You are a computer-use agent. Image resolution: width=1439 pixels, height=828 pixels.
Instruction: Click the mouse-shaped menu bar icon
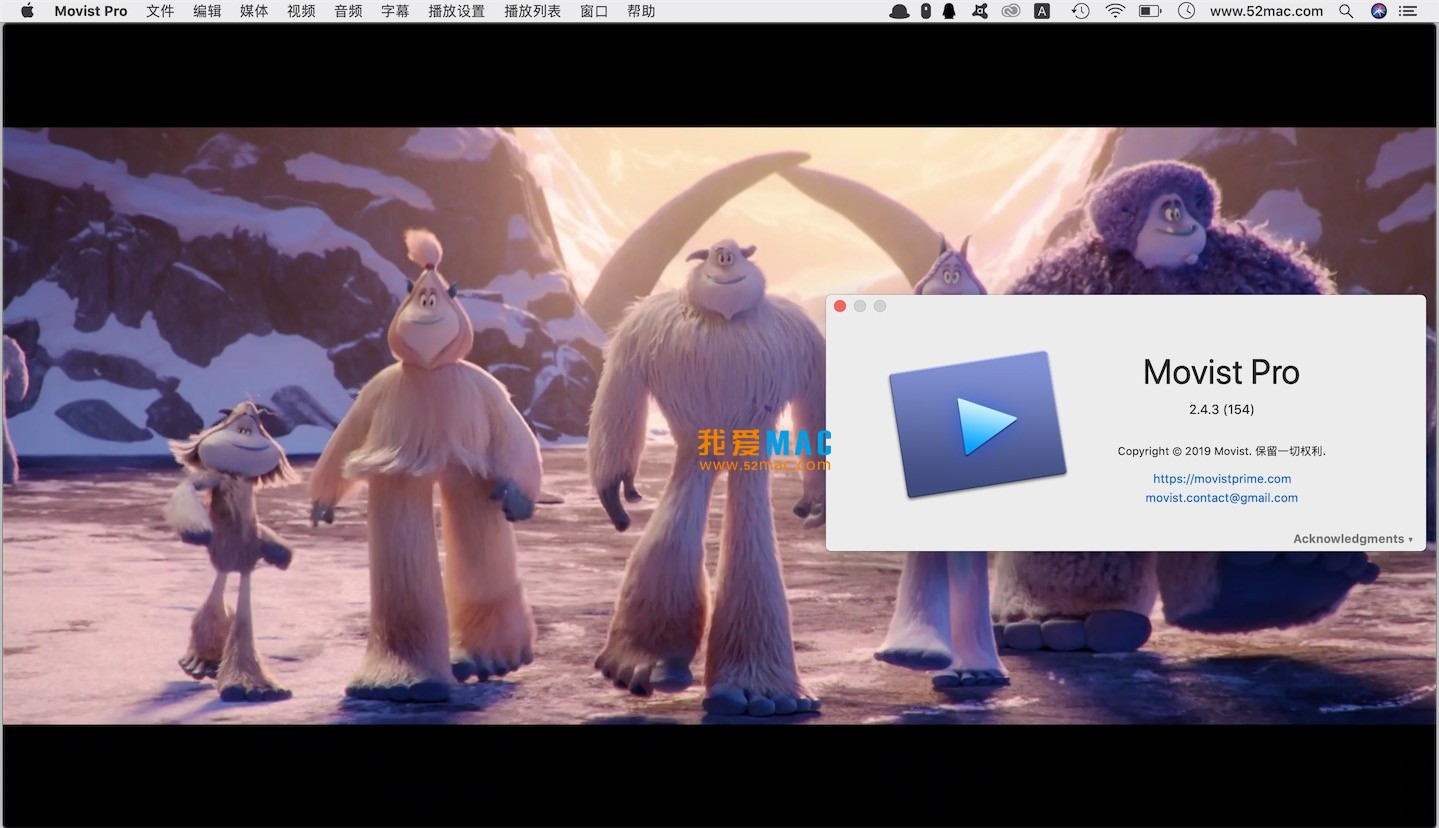[x=926, y=11]
